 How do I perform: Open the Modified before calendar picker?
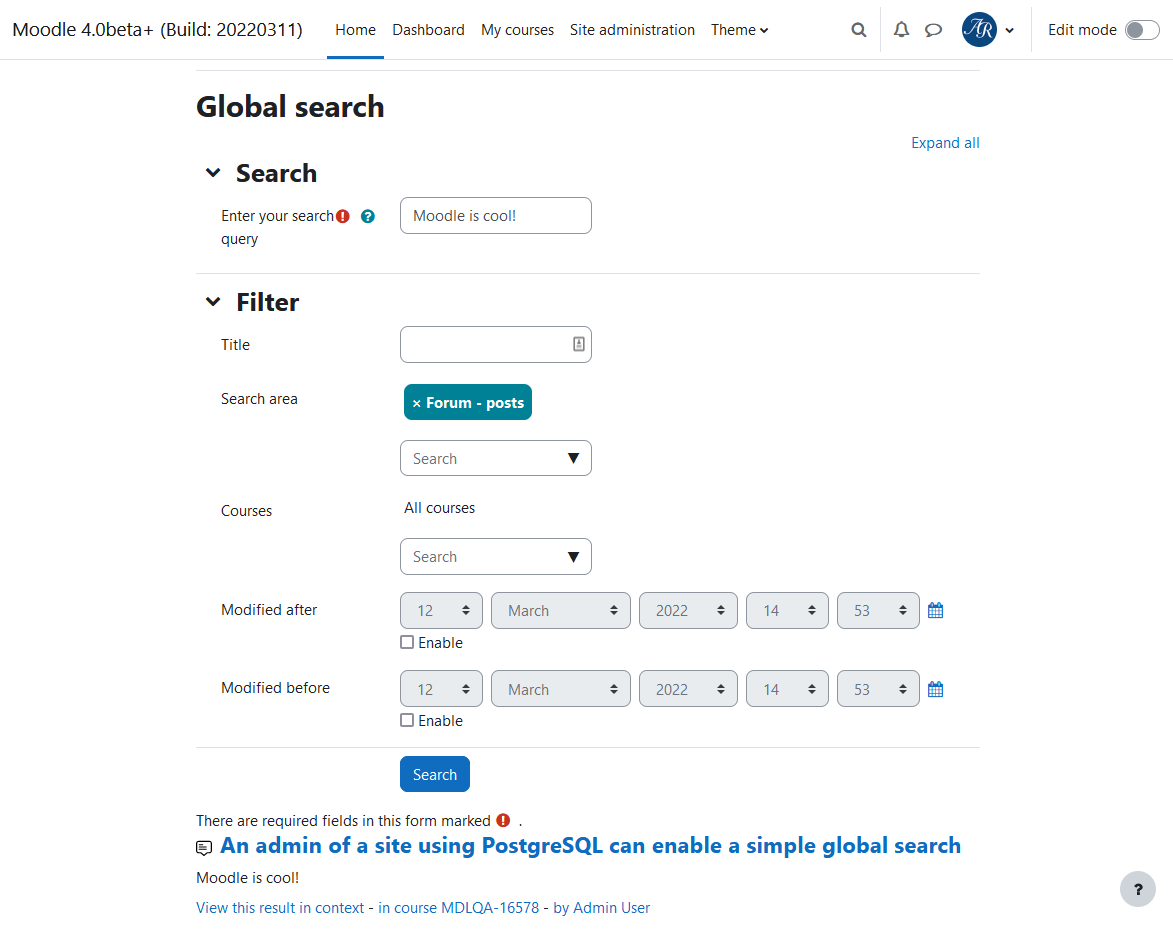935,689
